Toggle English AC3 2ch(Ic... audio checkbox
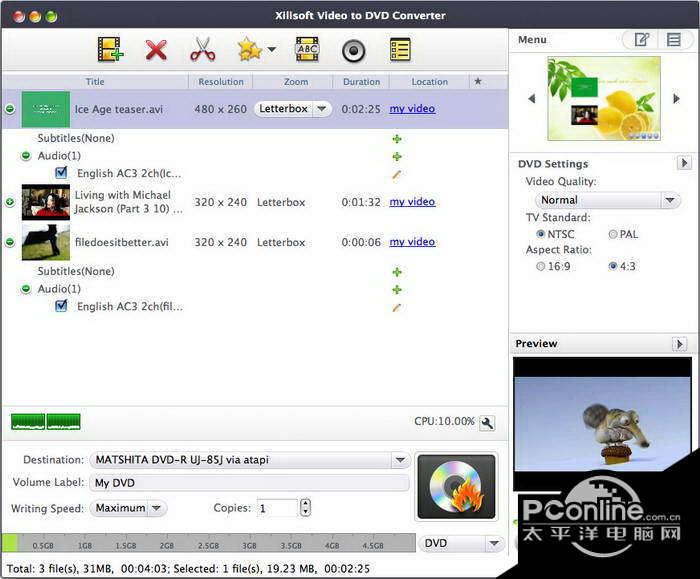Viewport: 700px width, 579px height. point(61,173)
